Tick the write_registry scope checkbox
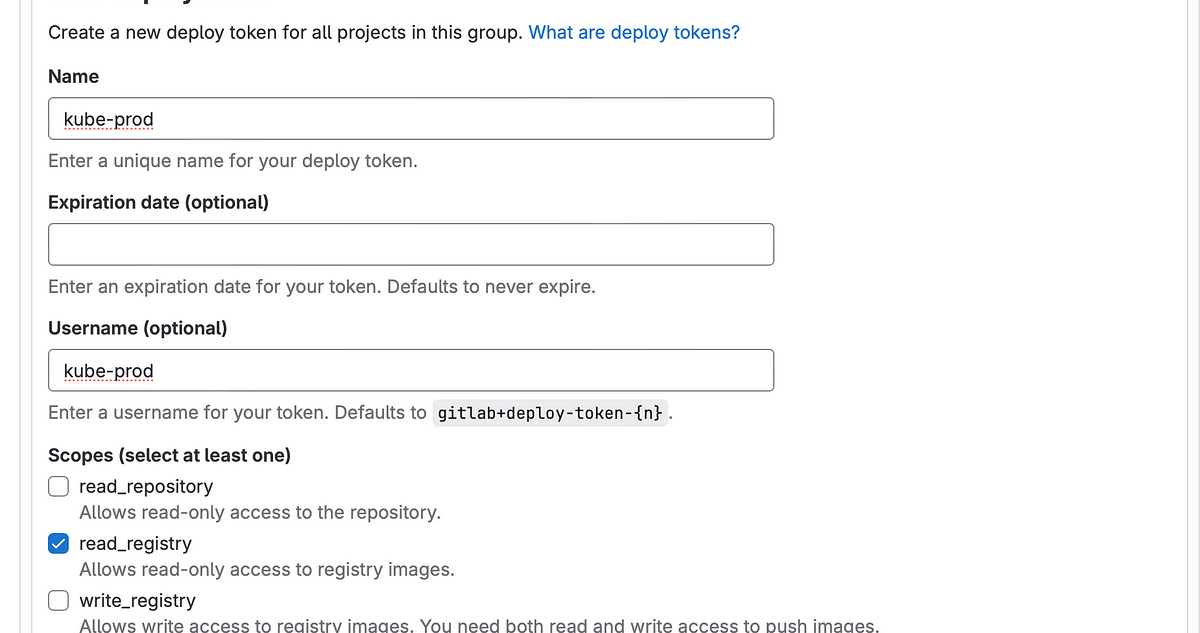 (x=59, y=600)
